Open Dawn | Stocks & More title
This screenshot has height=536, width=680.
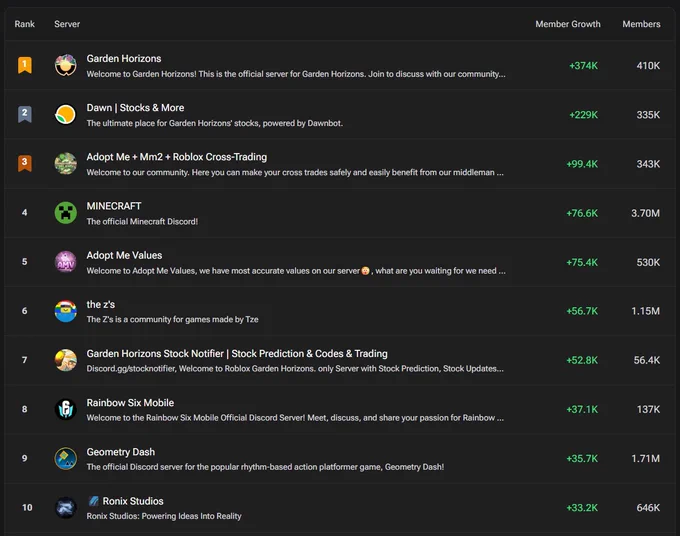[x=135, y=108]
